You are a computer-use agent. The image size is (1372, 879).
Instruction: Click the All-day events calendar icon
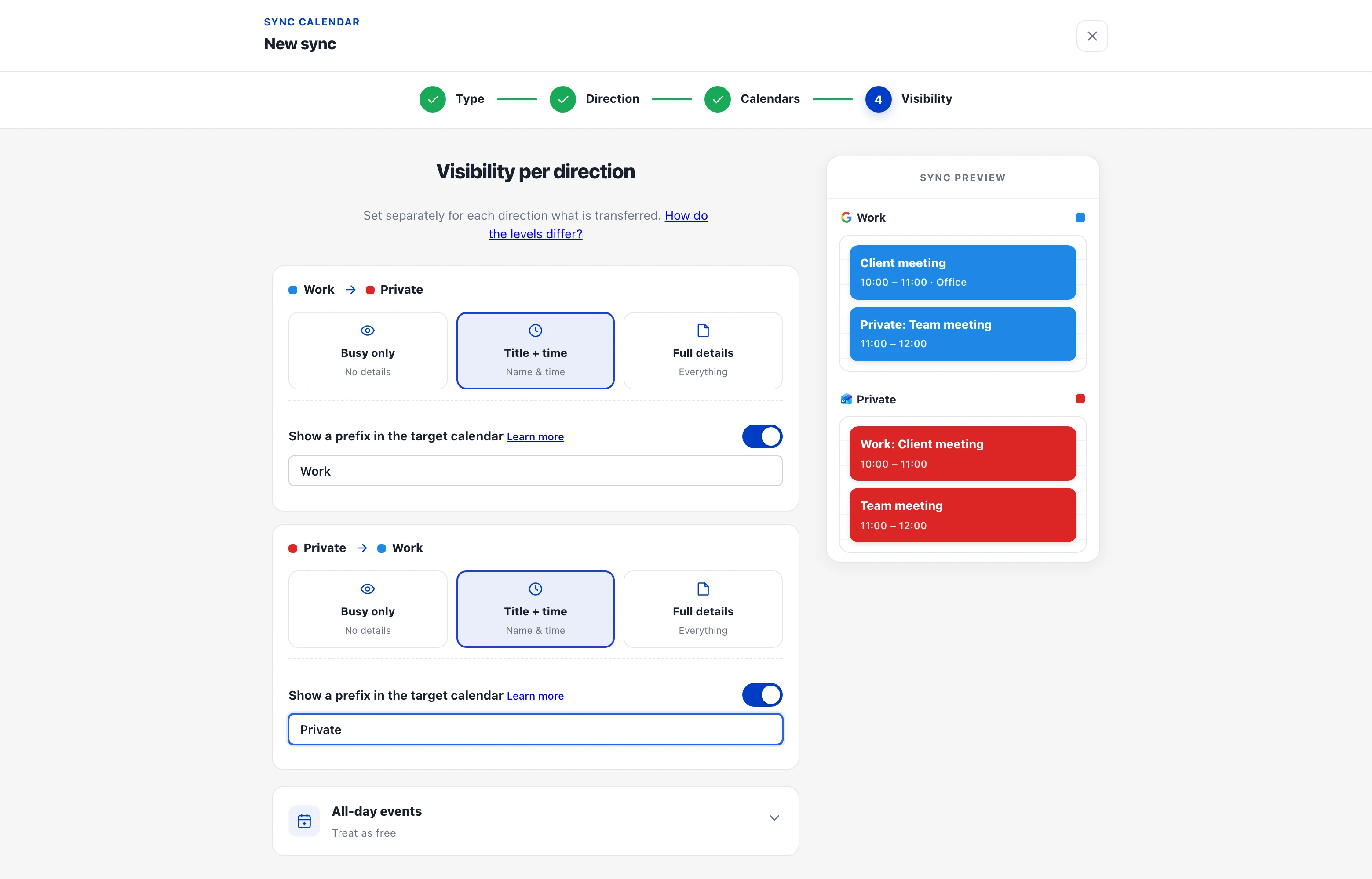(x=304, y=821)
